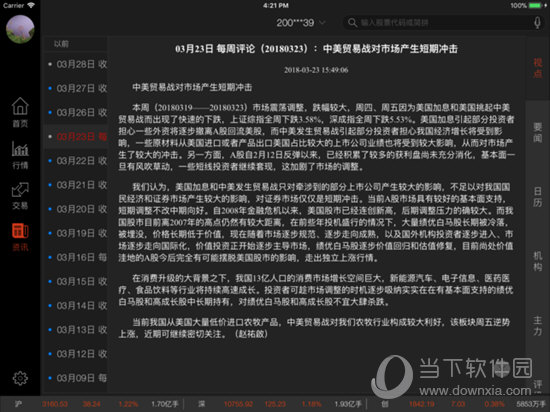Tap the magnifier search icon
The width and height of the screenshot is (550, 412).
[352, 23]
